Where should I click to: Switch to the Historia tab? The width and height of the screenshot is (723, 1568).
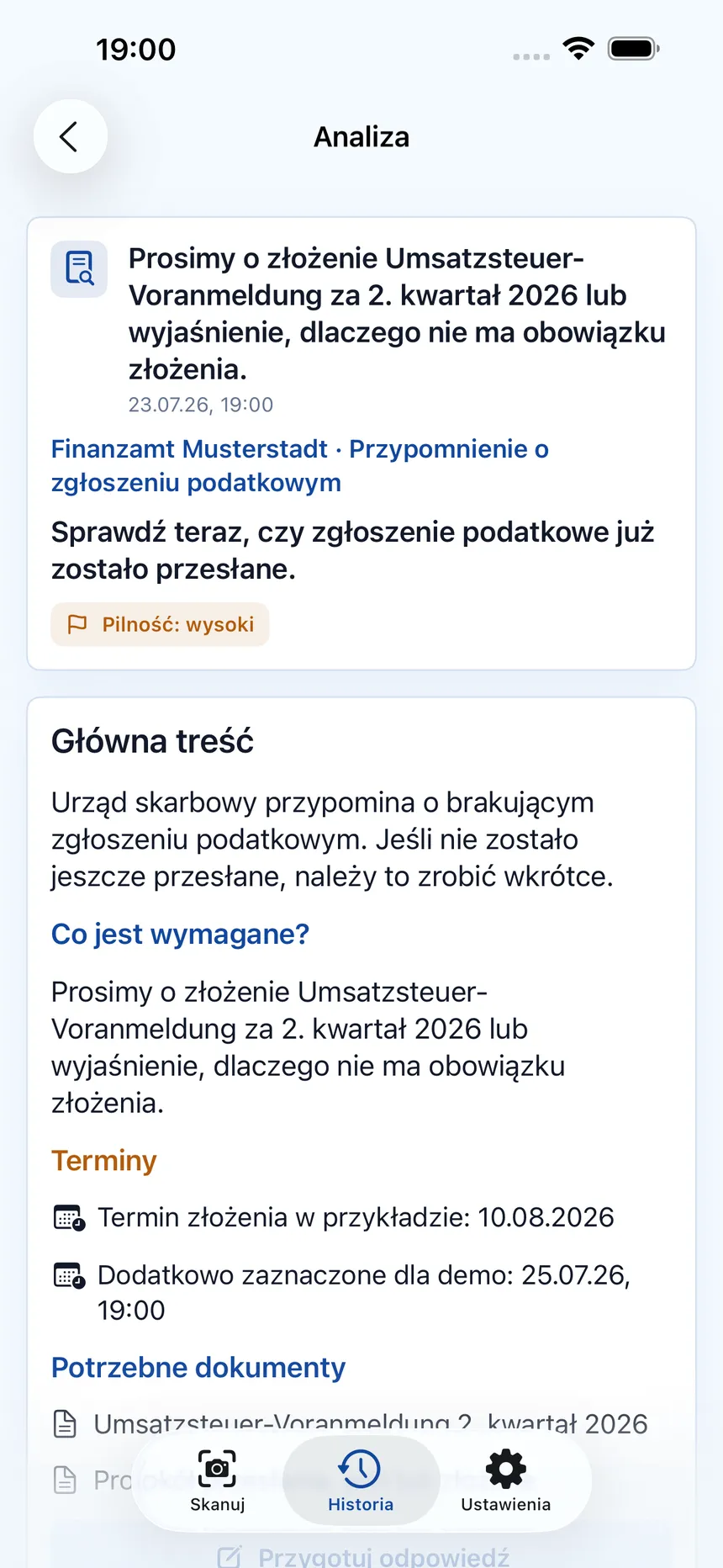[361, 1481]
